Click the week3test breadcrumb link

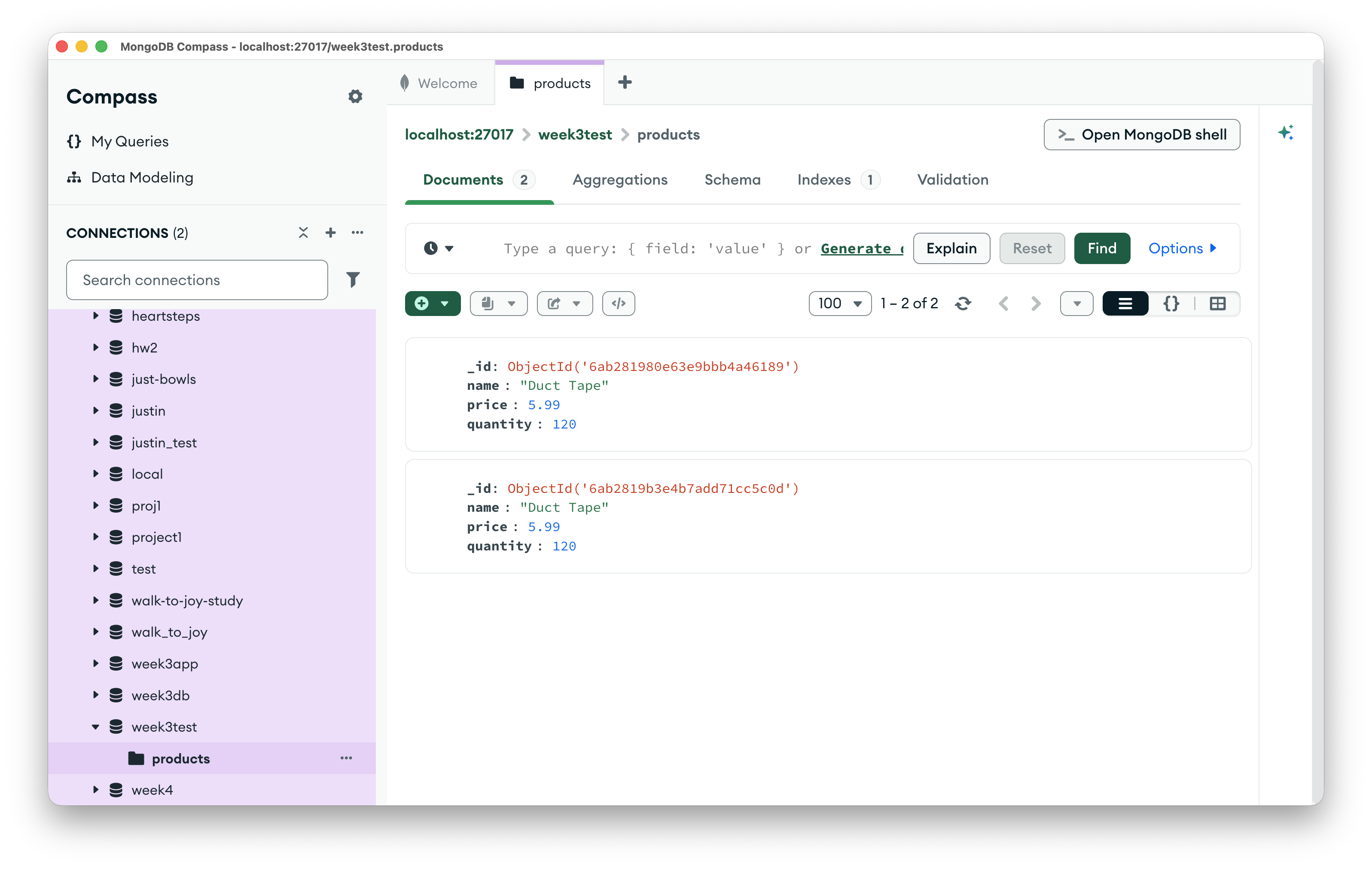click(x=575, y=134)
